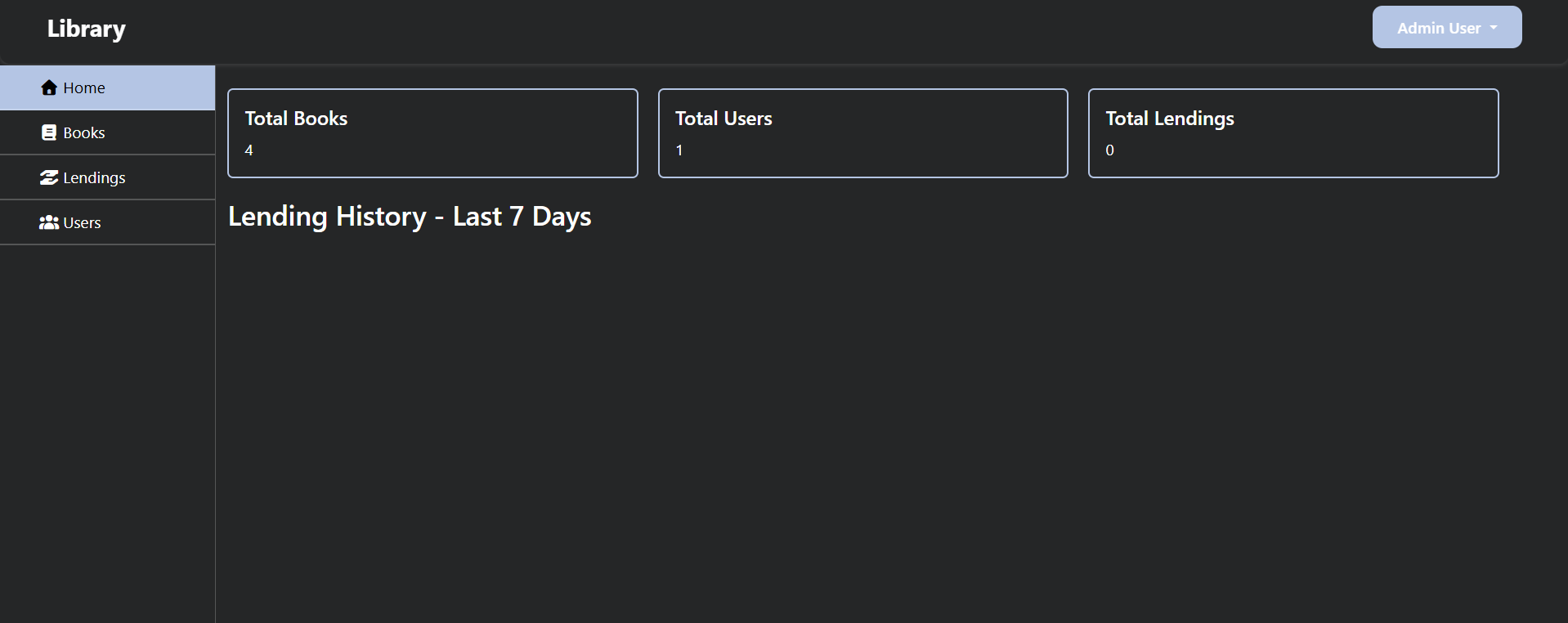Navigate to the Books menu label
This screenshot has height=623, width=1568.
(x=84, y=132)
